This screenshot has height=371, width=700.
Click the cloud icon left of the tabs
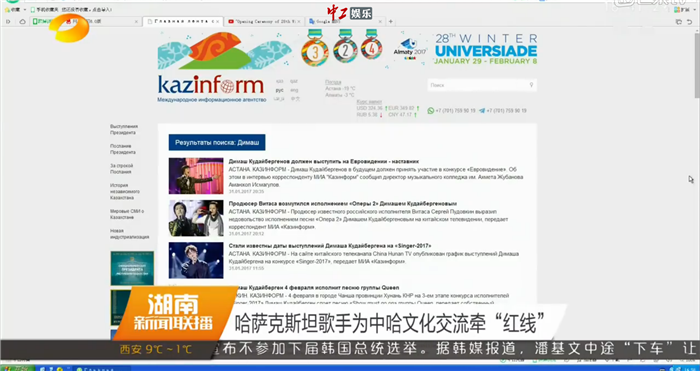click(x=22, y=21)
